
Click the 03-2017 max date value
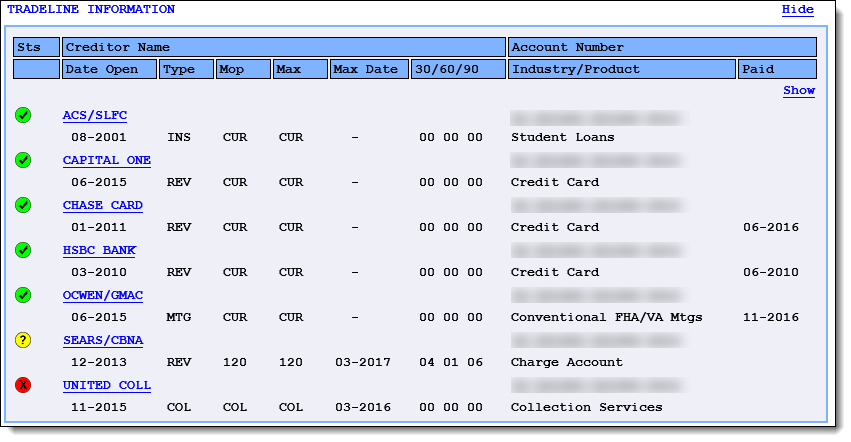[x=363, y=363]
